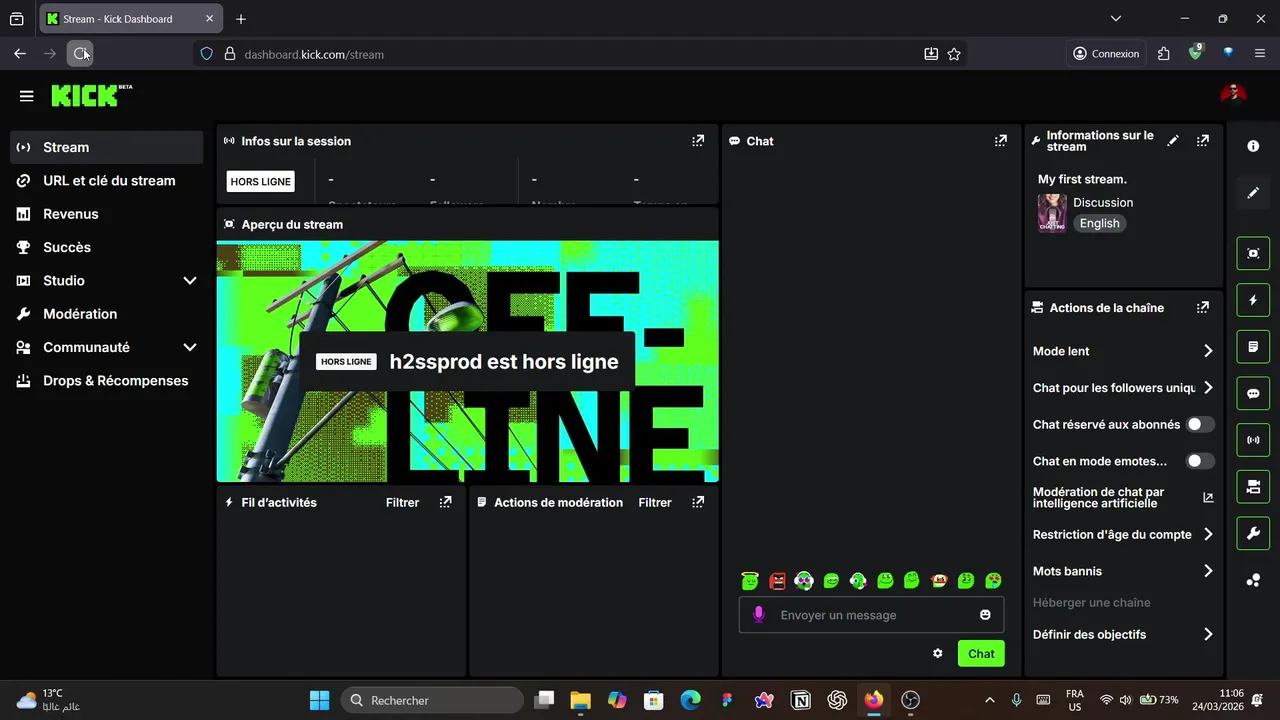Toggle Chat réservé aux abonnés switch
This screenshot has width=1280, height=720.
(x=1200, y=424)
